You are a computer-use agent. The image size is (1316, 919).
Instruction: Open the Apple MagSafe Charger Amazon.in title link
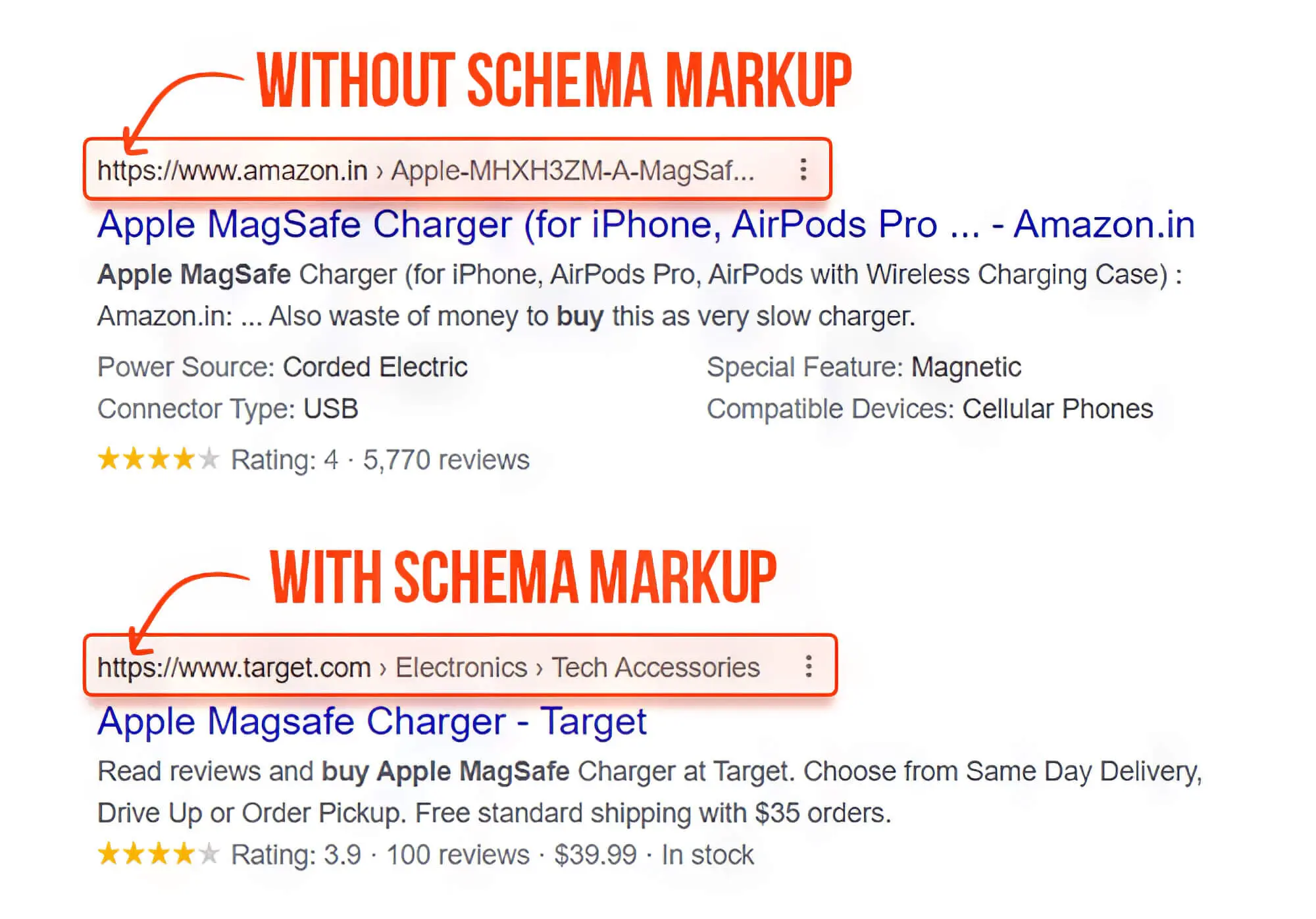(645, 224)
